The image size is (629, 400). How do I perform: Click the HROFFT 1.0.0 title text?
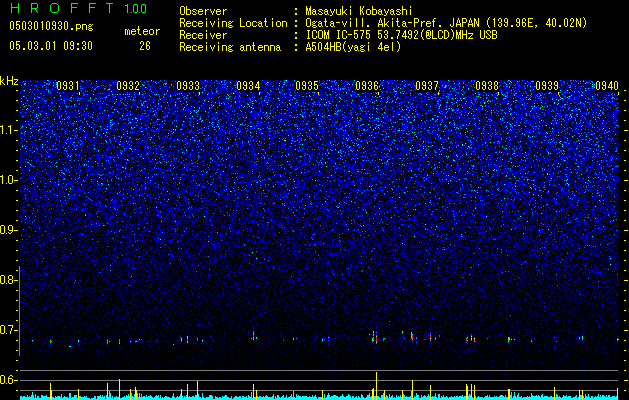point(78,8)
